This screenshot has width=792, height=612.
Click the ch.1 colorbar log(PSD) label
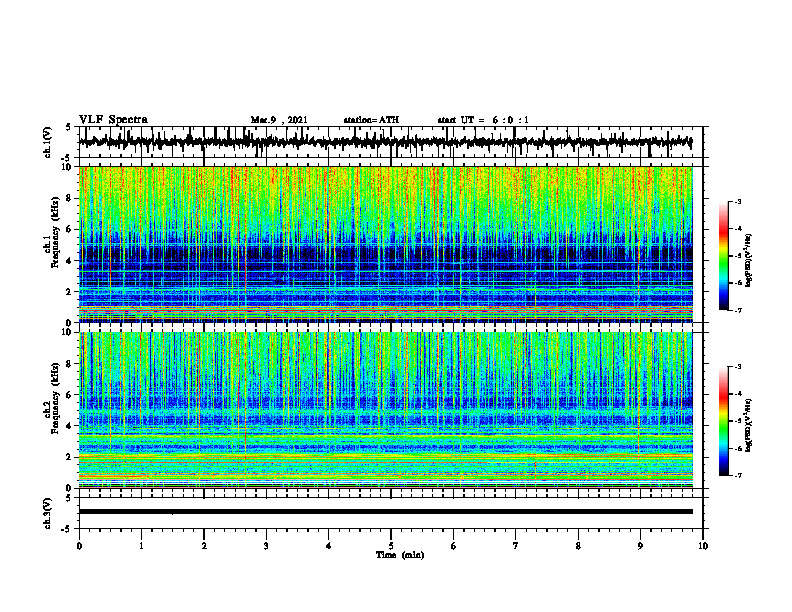748,261
